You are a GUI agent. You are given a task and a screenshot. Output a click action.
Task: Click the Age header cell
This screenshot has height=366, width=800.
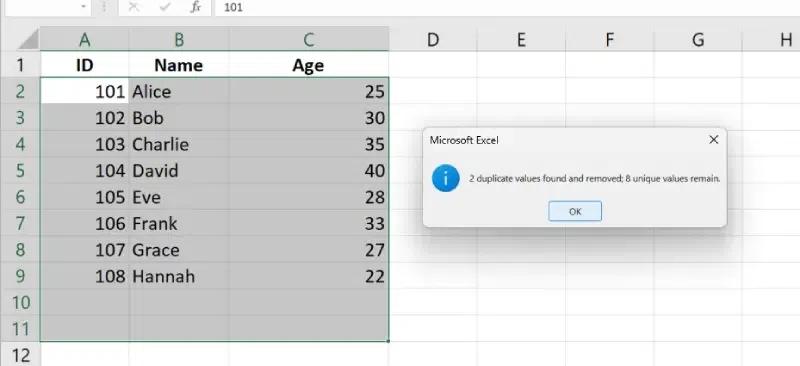pos(309,65)
